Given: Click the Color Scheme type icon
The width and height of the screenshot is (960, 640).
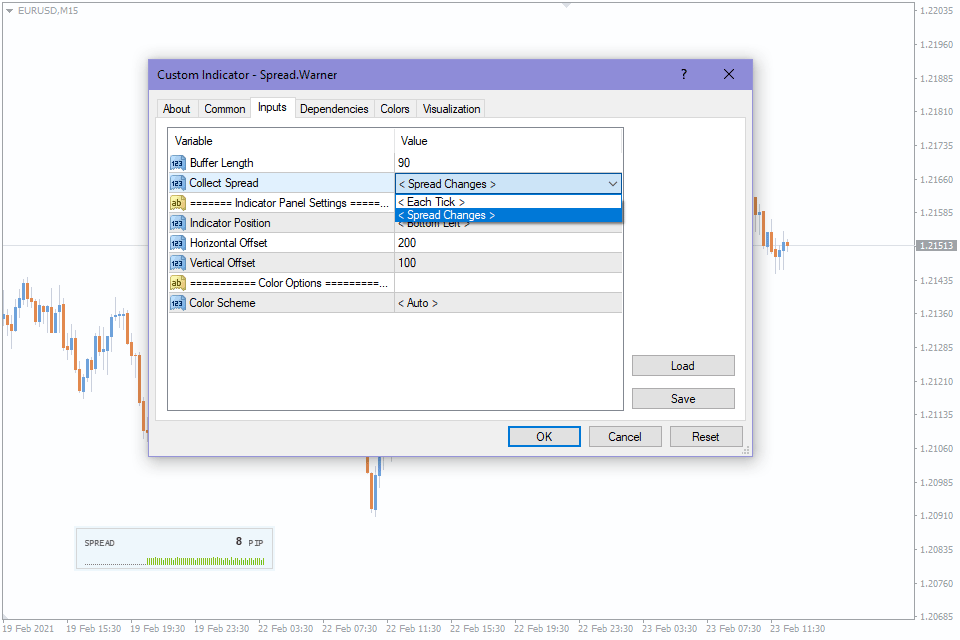Looking at the screenshot, I should [178, 303].
